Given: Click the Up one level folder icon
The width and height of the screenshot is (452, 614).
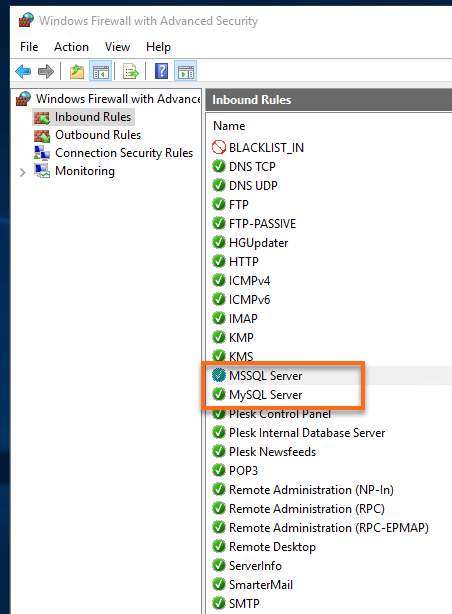Looking at the screenshot, I should (x=77, y=72).
